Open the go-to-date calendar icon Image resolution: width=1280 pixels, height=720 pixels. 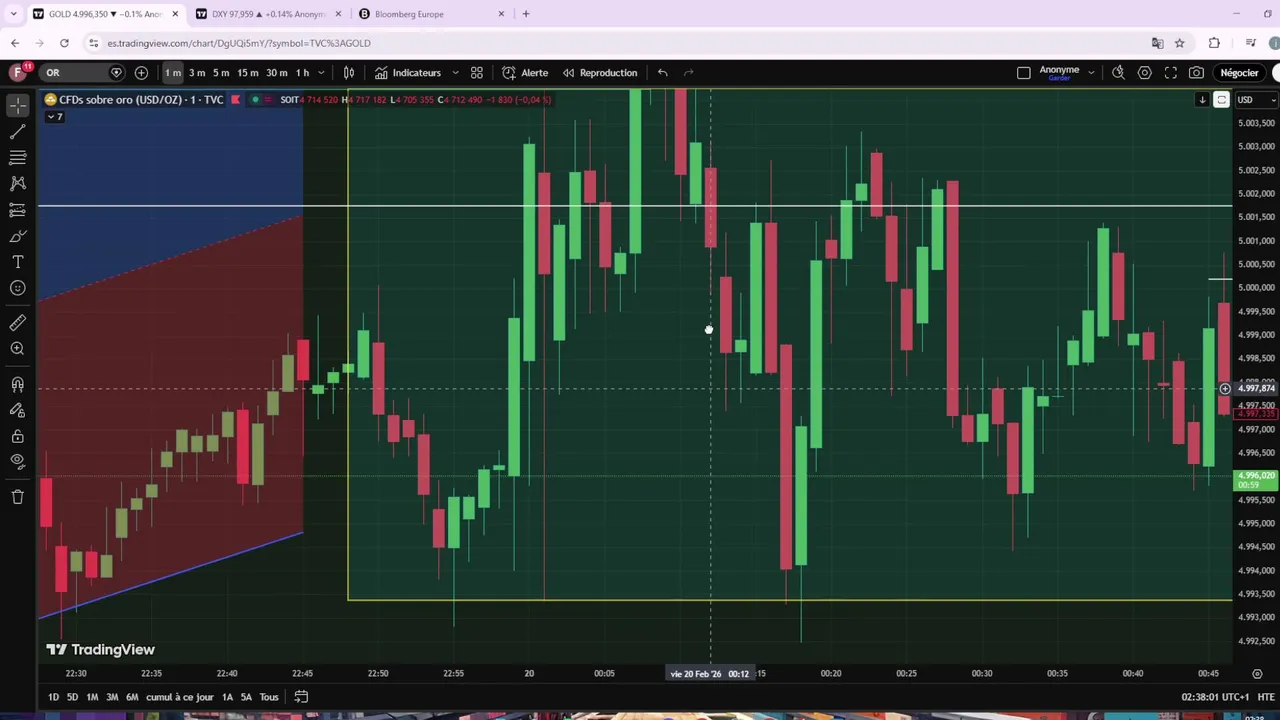tap(301, 697)
